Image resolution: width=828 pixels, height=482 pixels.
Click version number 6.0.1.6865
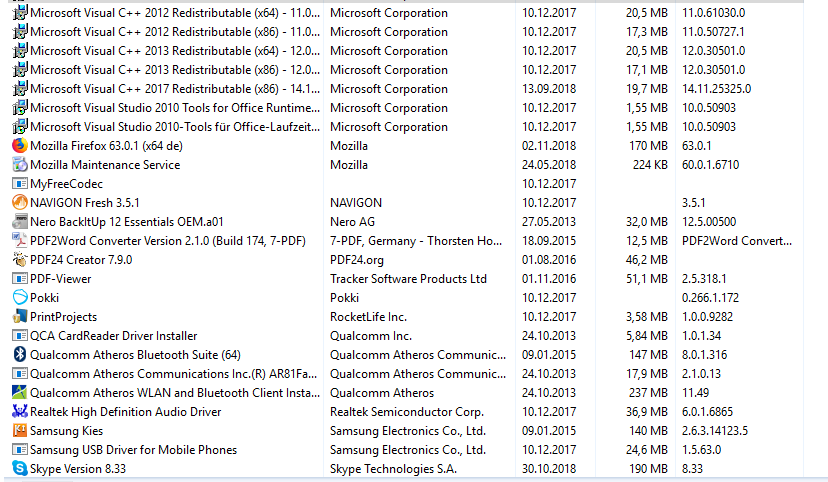coord(708,412)
